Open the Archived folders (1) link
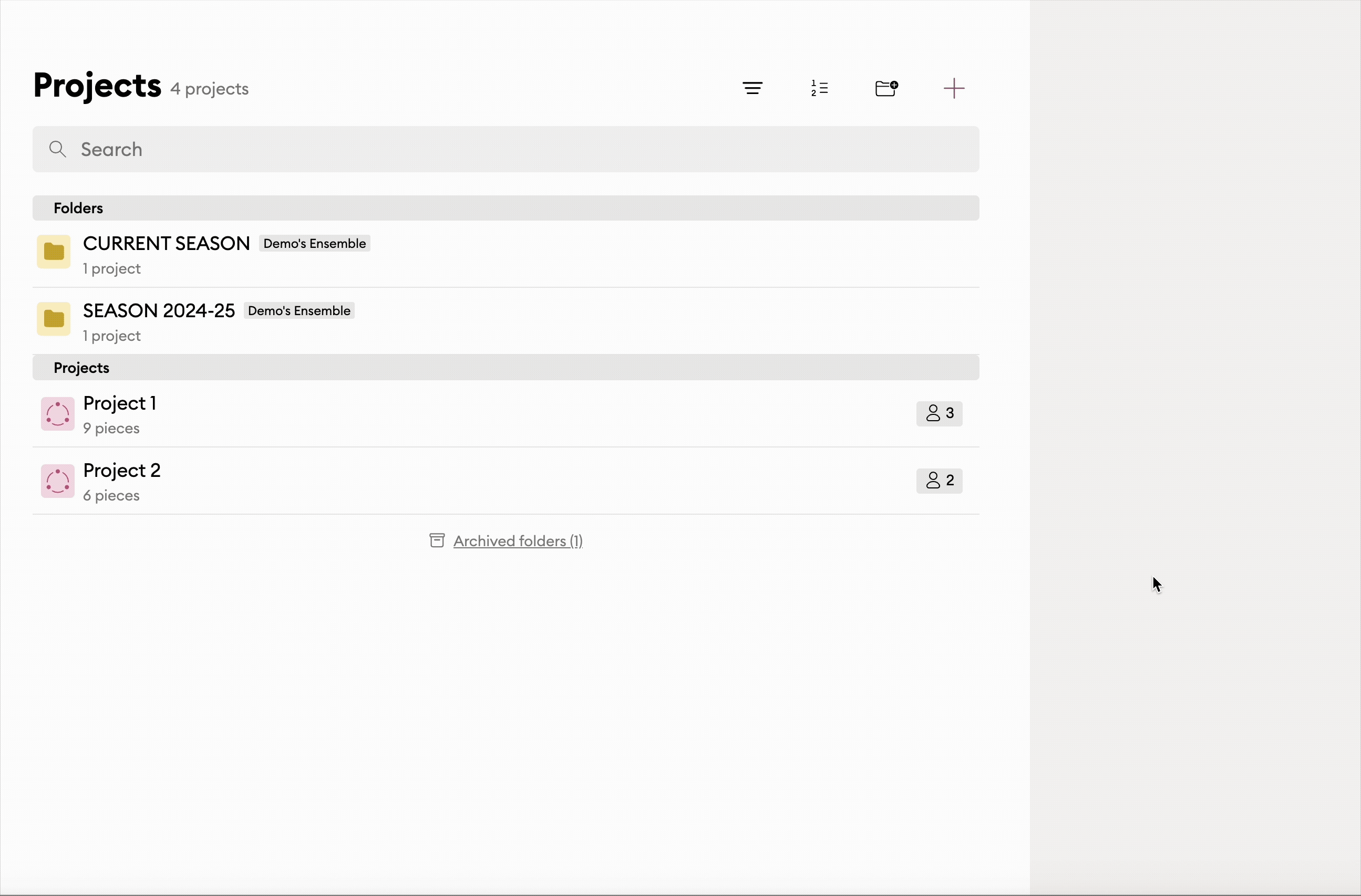1361x896 pixels. click(x=518, y=541)
